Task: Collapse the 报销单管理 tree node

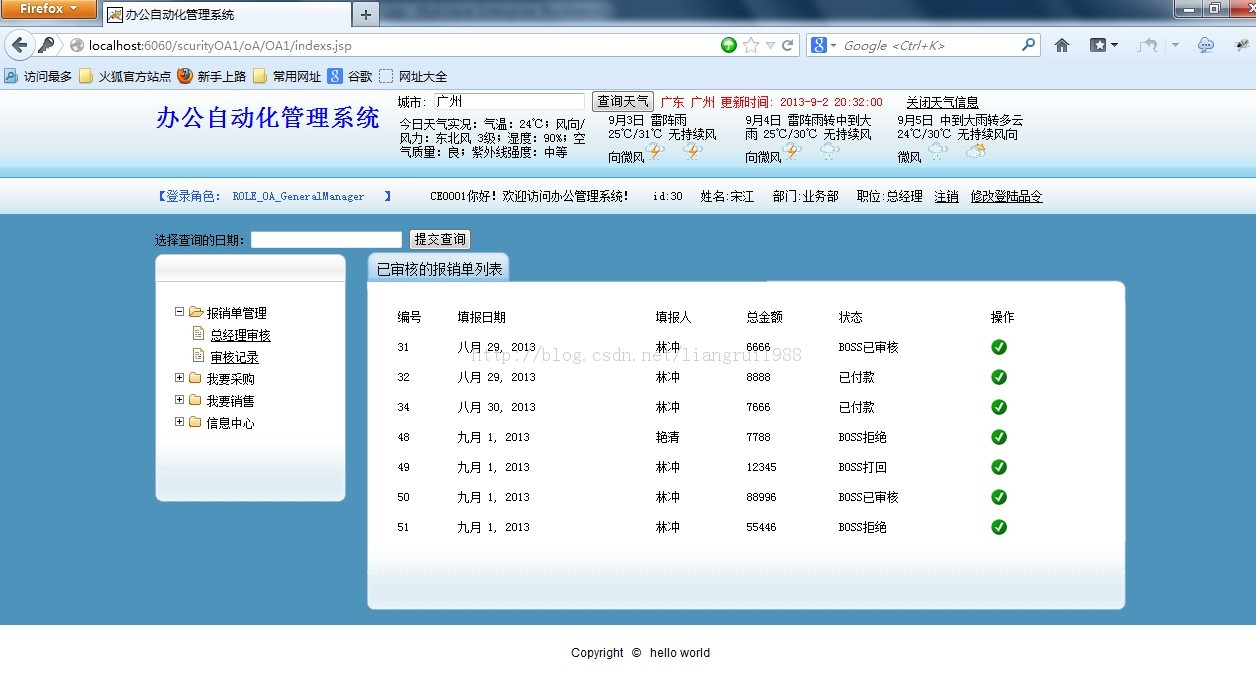Action: (181, 312)
